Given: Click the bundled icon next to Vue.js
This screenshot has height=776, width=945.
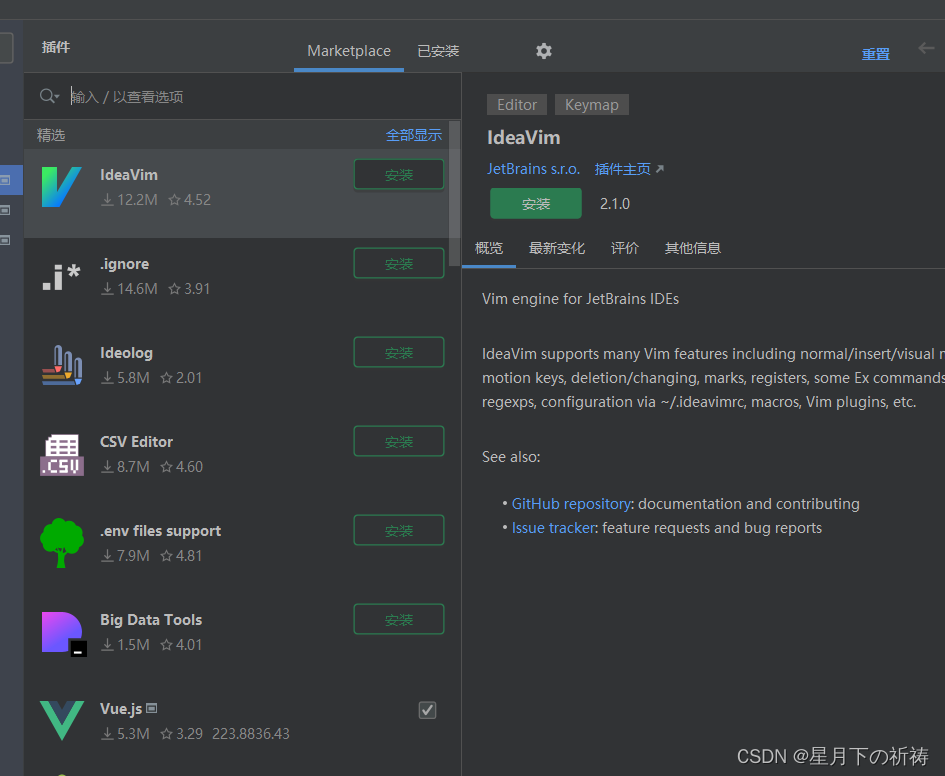Looking at the screenshot, I should click(152, 709).
